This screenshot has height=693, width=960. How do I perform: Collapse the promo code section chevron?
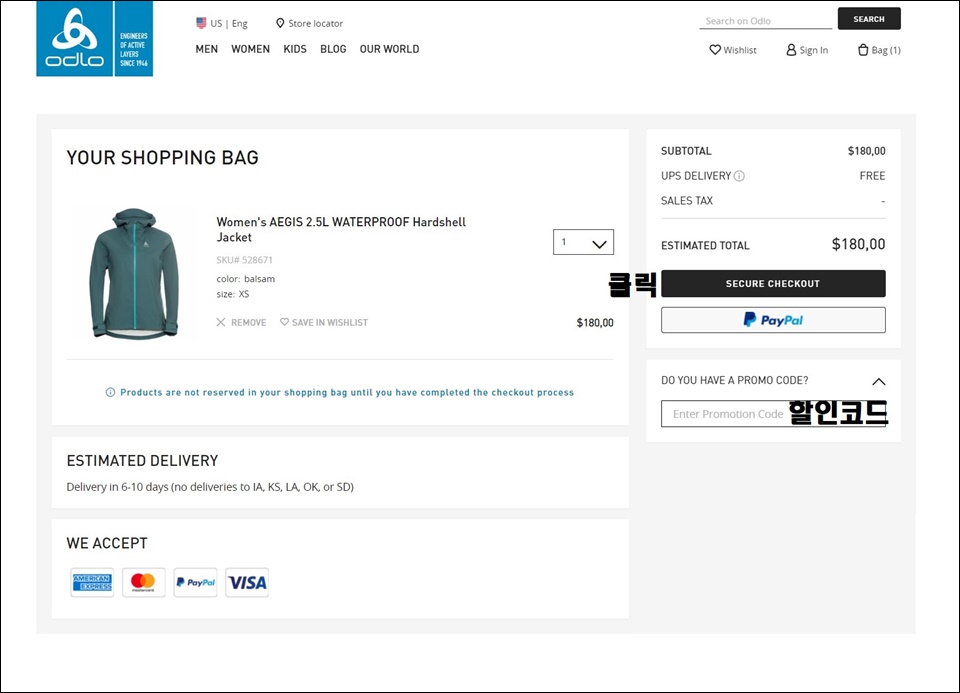(879, 381)
